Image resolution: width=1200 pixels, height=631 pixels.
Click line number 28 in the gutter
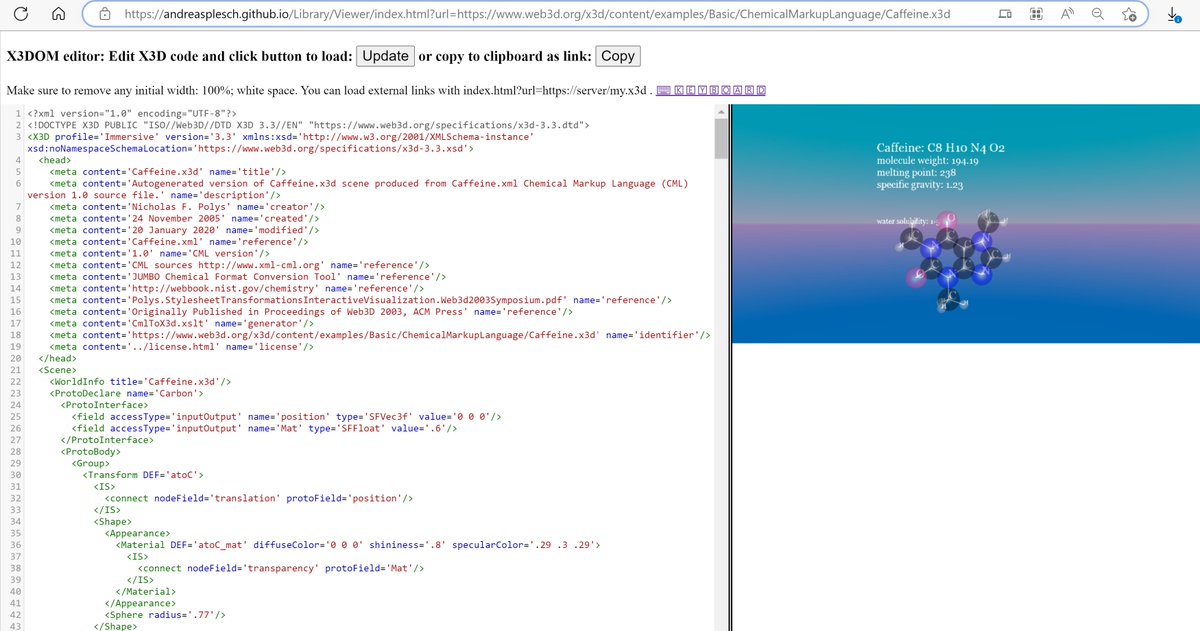coord(15,452)
